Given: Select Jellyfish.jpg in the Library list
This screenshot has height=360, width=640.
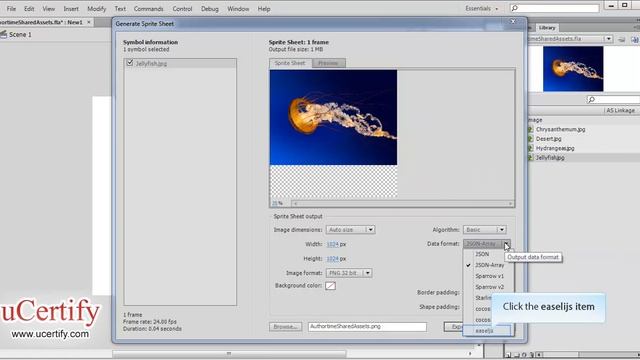Looking at the screenshot, I should coord(550,158).
